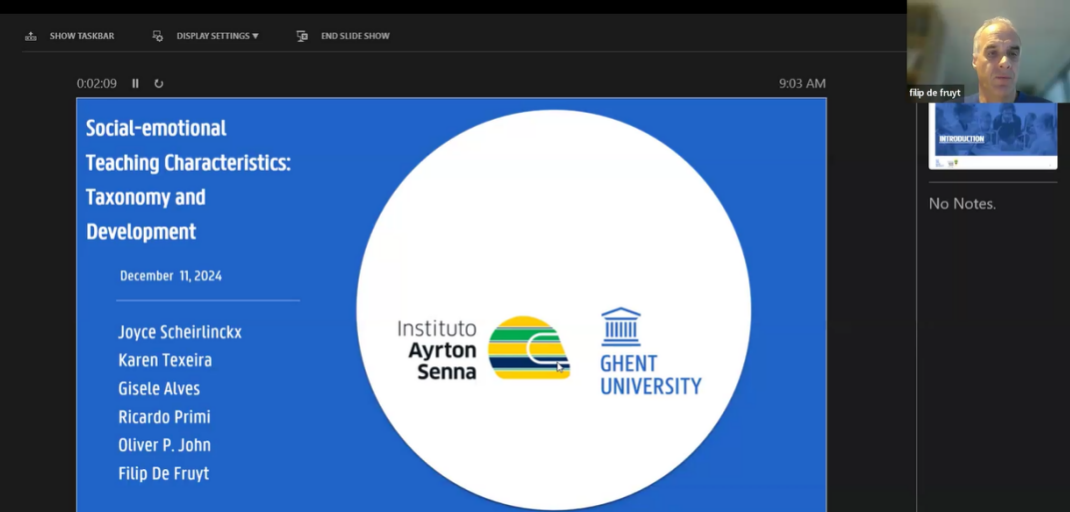The height and width of the screenshot is (512, 1070).
Task: Pause the presentation timer
Action: [135, 83]
